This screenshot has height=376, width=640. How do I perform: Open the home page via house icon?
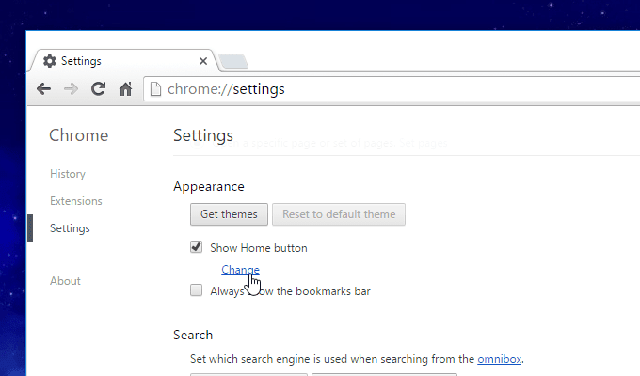pos(126,89)
